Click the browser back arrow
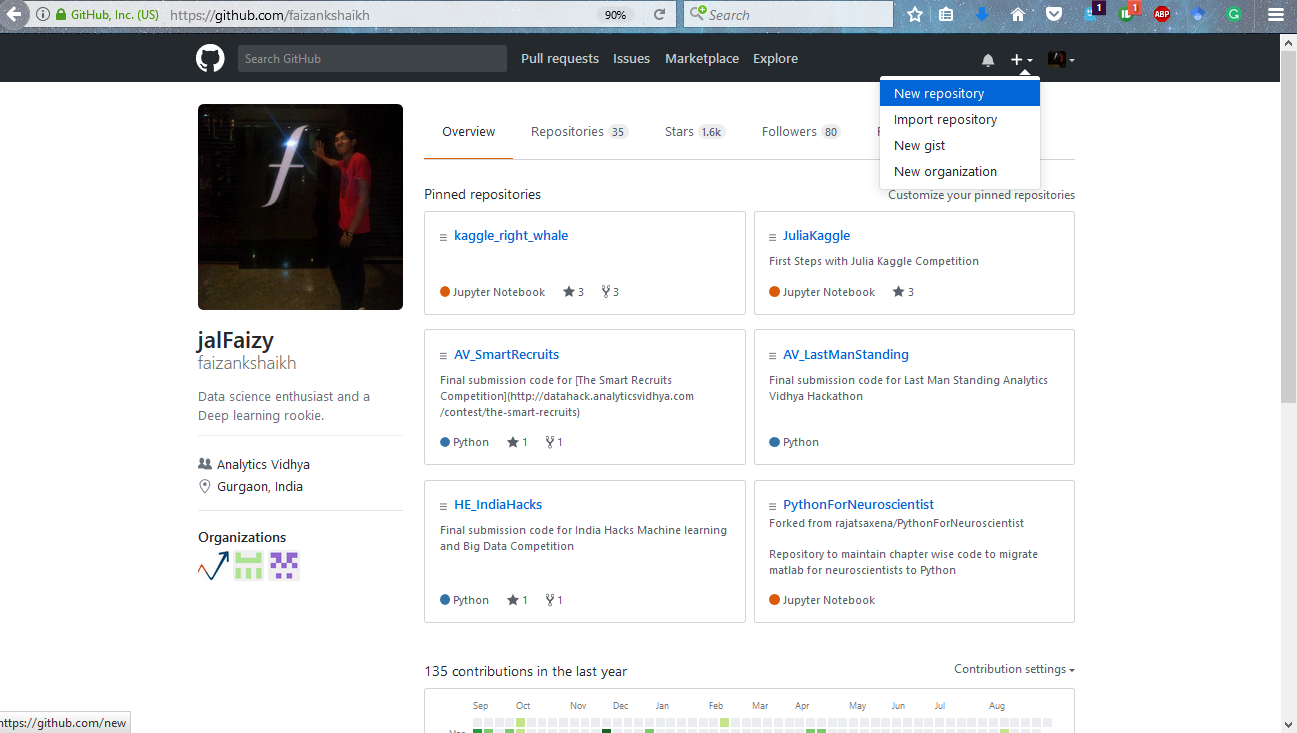Image resolution: width=1297 pixels, height=733 pixels. click(14, 14)
